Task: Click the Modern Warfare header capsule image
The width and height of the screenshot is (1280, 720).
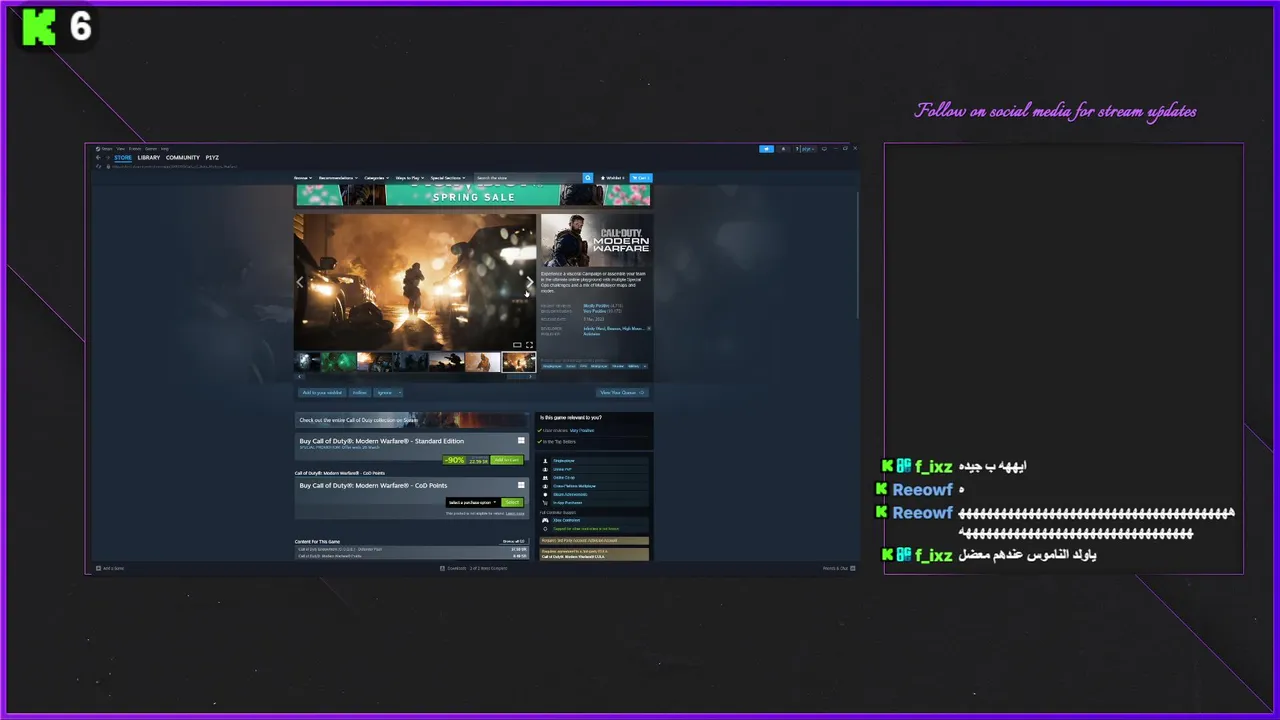Action: pos(597,241)
